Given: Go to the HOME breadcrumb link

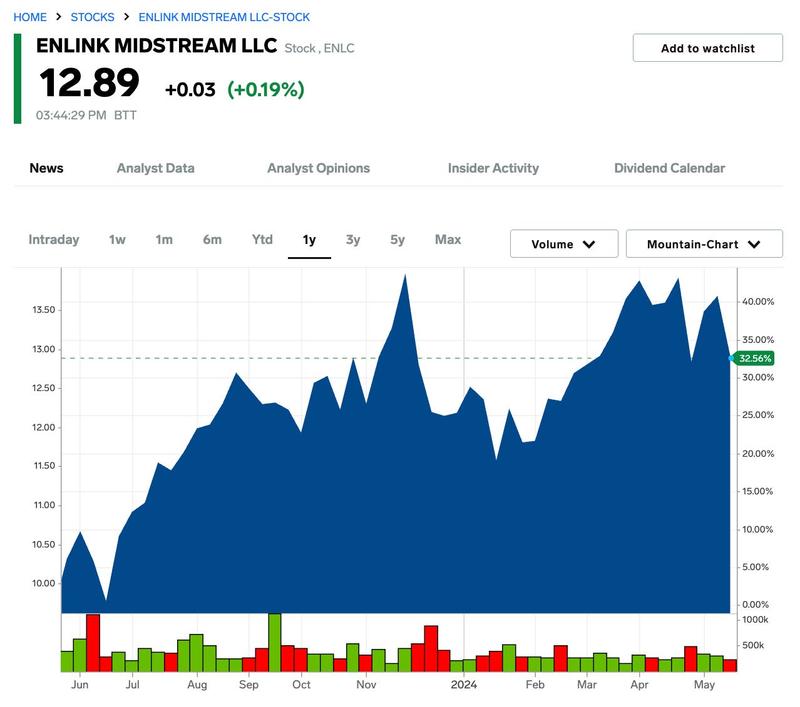Looking at the screenshot, I should click(30, 17).
